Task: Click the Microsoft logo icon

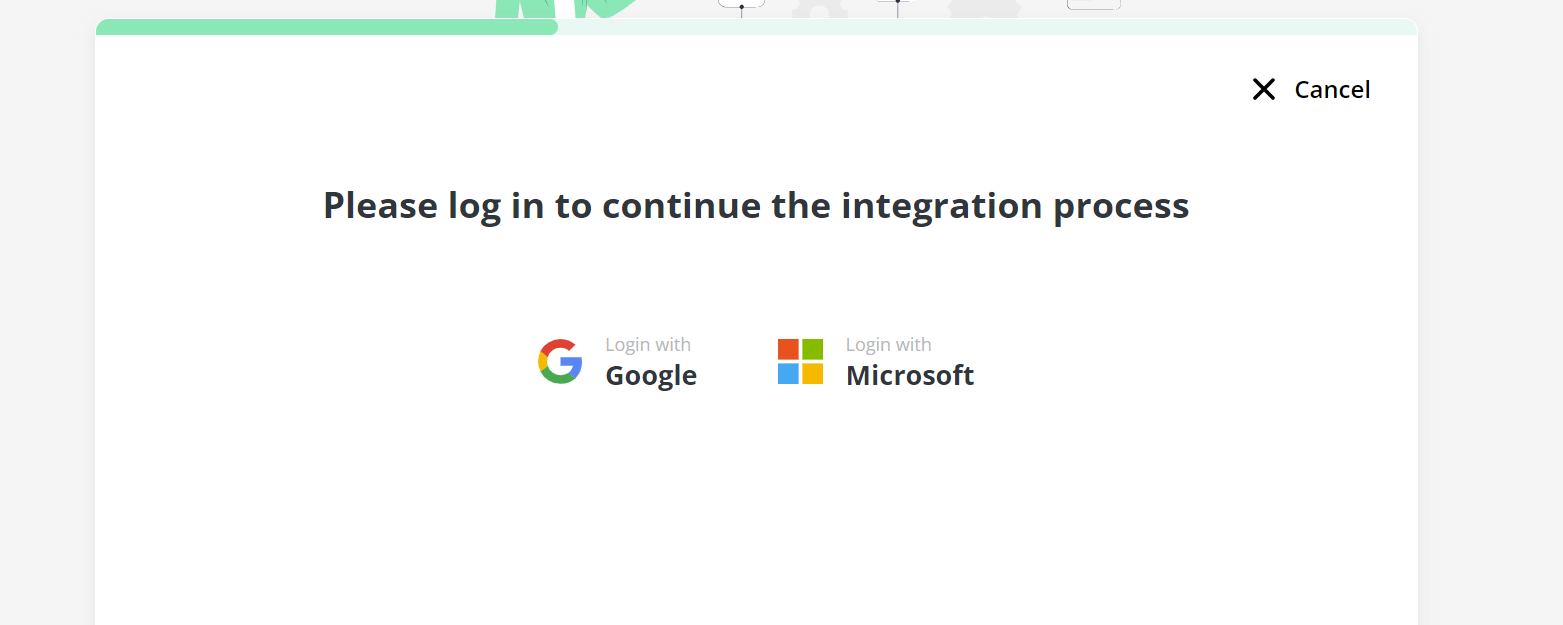Action: pos(800,361)
